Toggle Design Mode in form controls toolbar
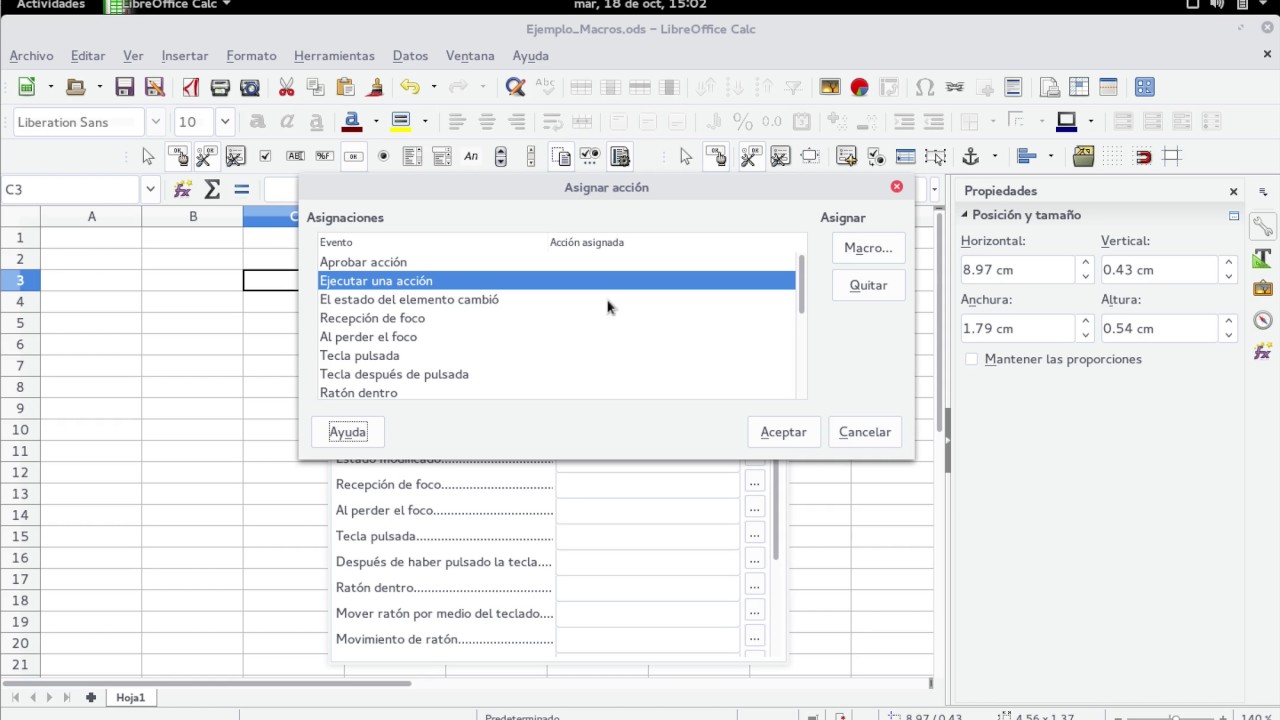The height and width of the screenshot is (720, 1280). click(178, 156)
